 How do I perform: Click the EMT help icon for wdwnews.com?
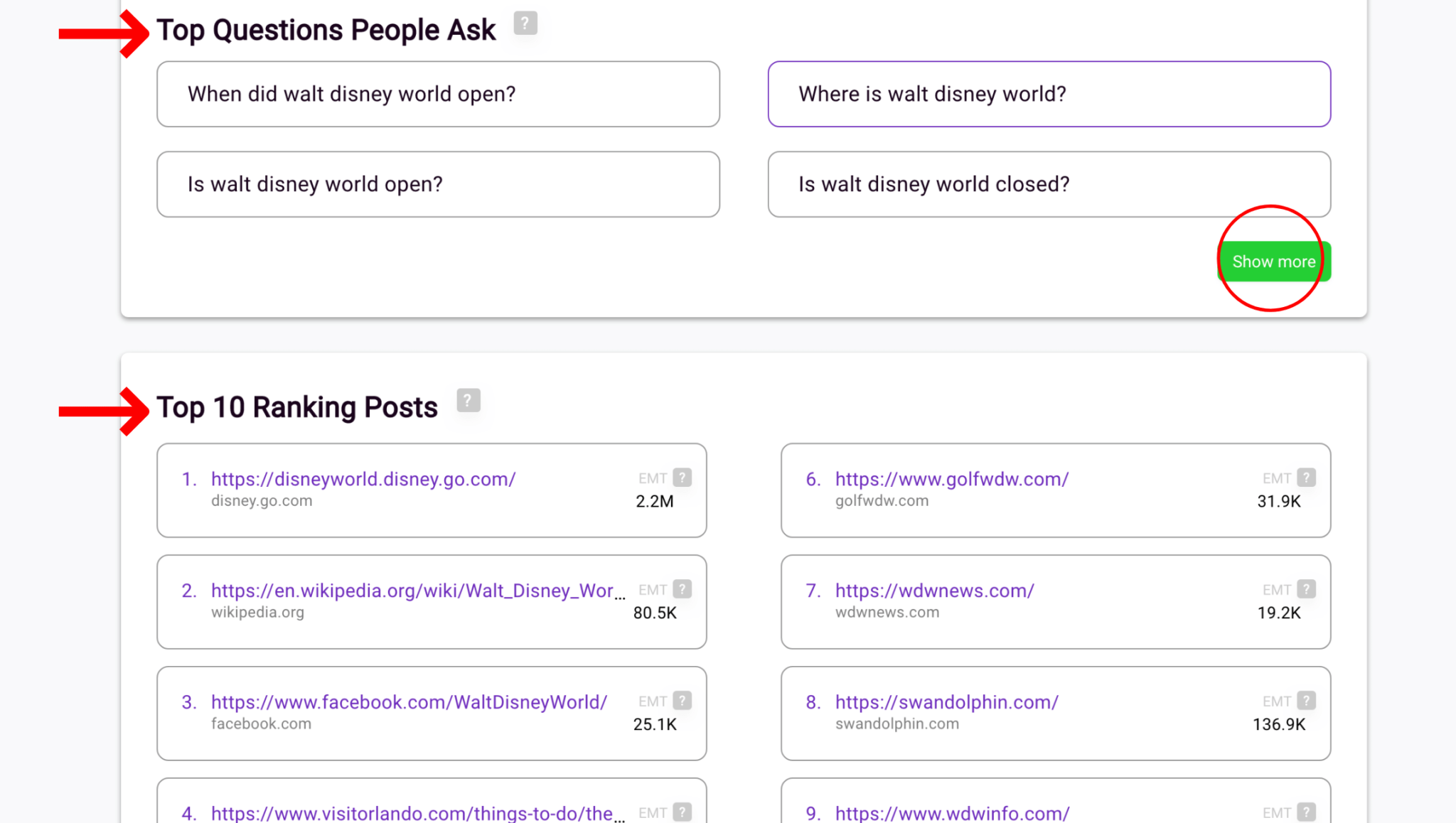(x=1307, y=589)
